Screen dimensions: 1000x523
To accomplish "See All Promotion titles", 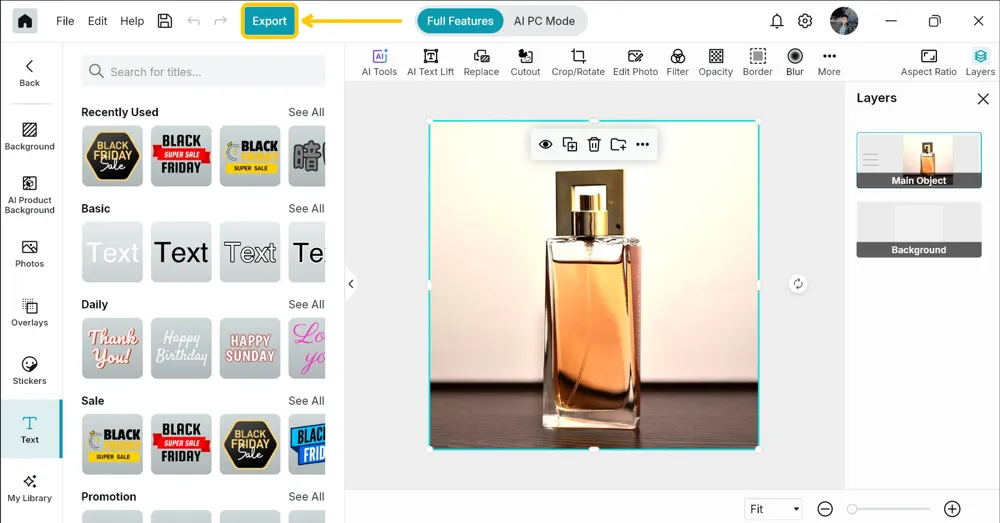I will click(306, 496).
